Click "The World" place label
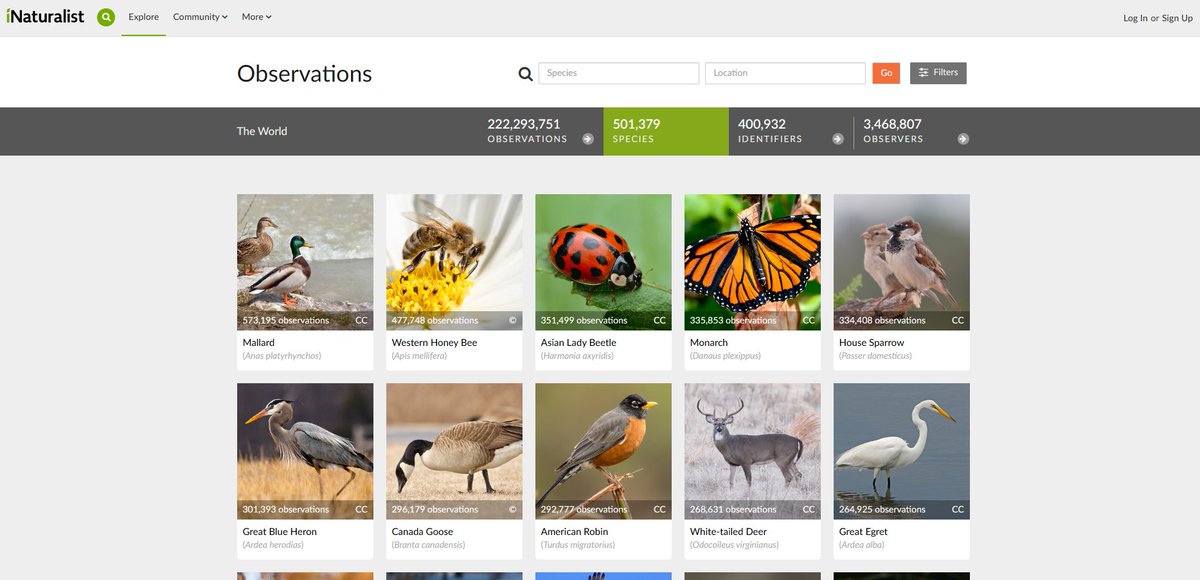This screenshot has height=580, width=1200. point(262,131)
